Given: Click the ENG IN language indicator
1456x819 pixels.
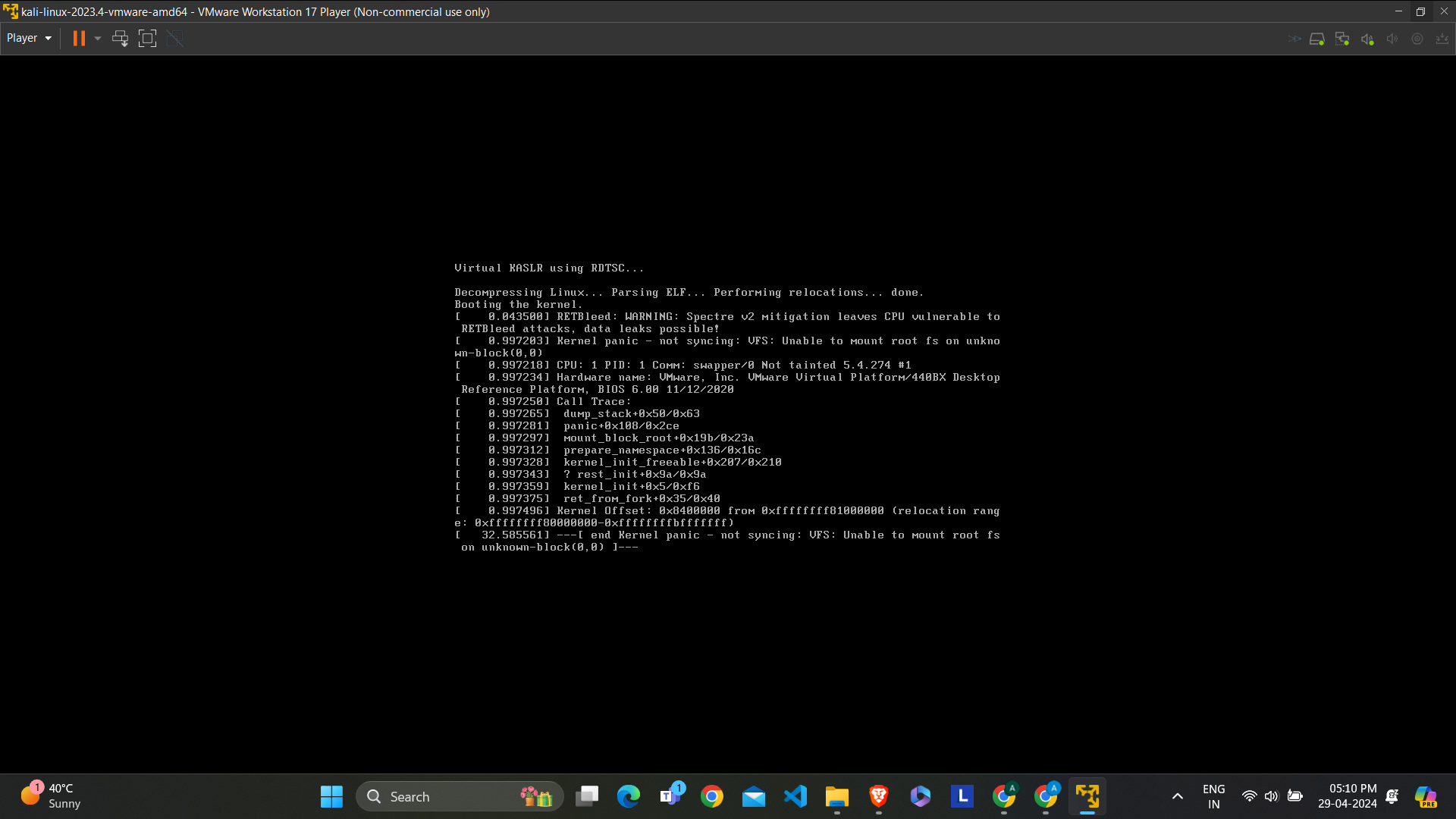Looking at the screenshot, I should 1214,796.
